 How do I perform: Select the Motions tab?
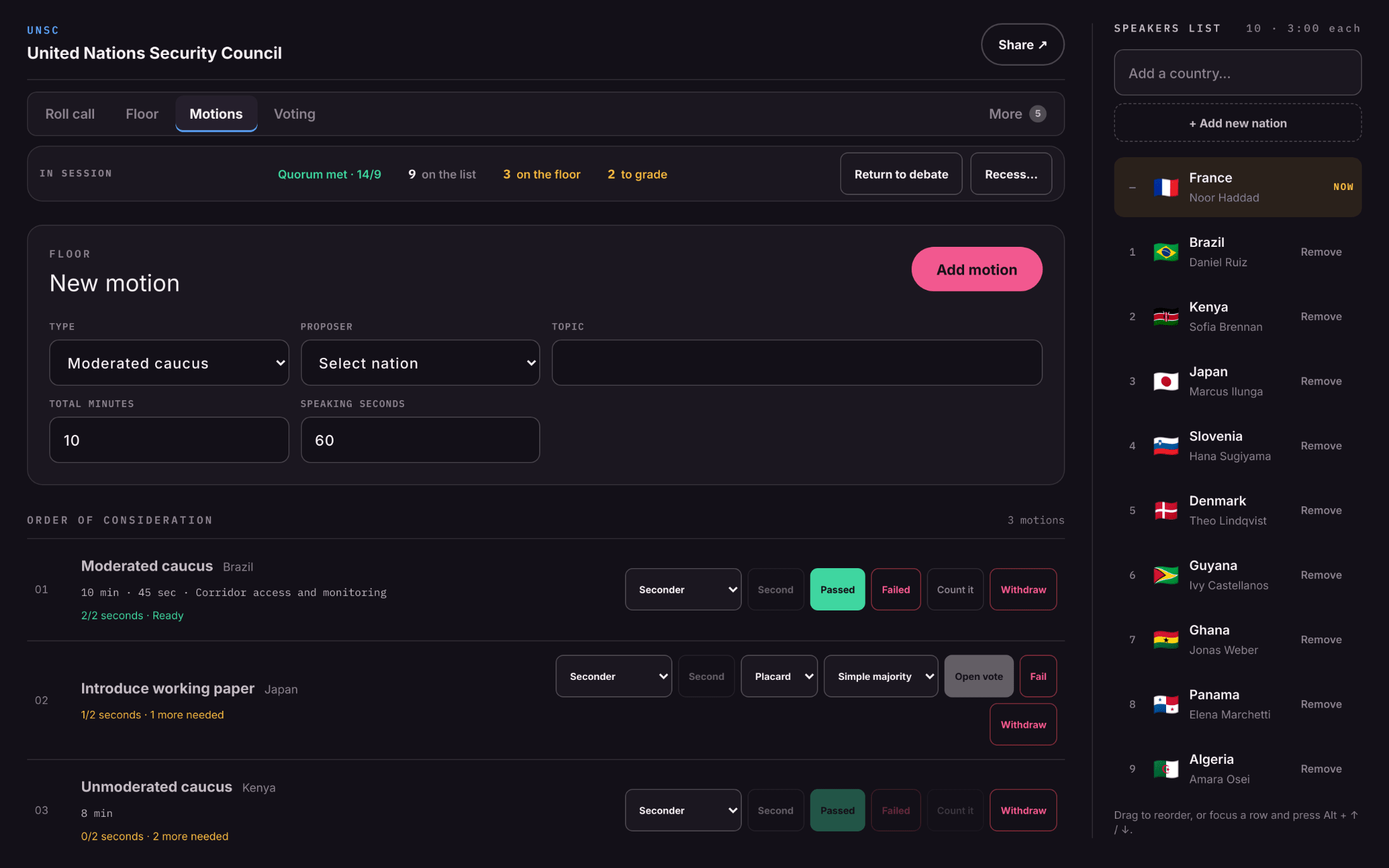click(x=216, y=114)
